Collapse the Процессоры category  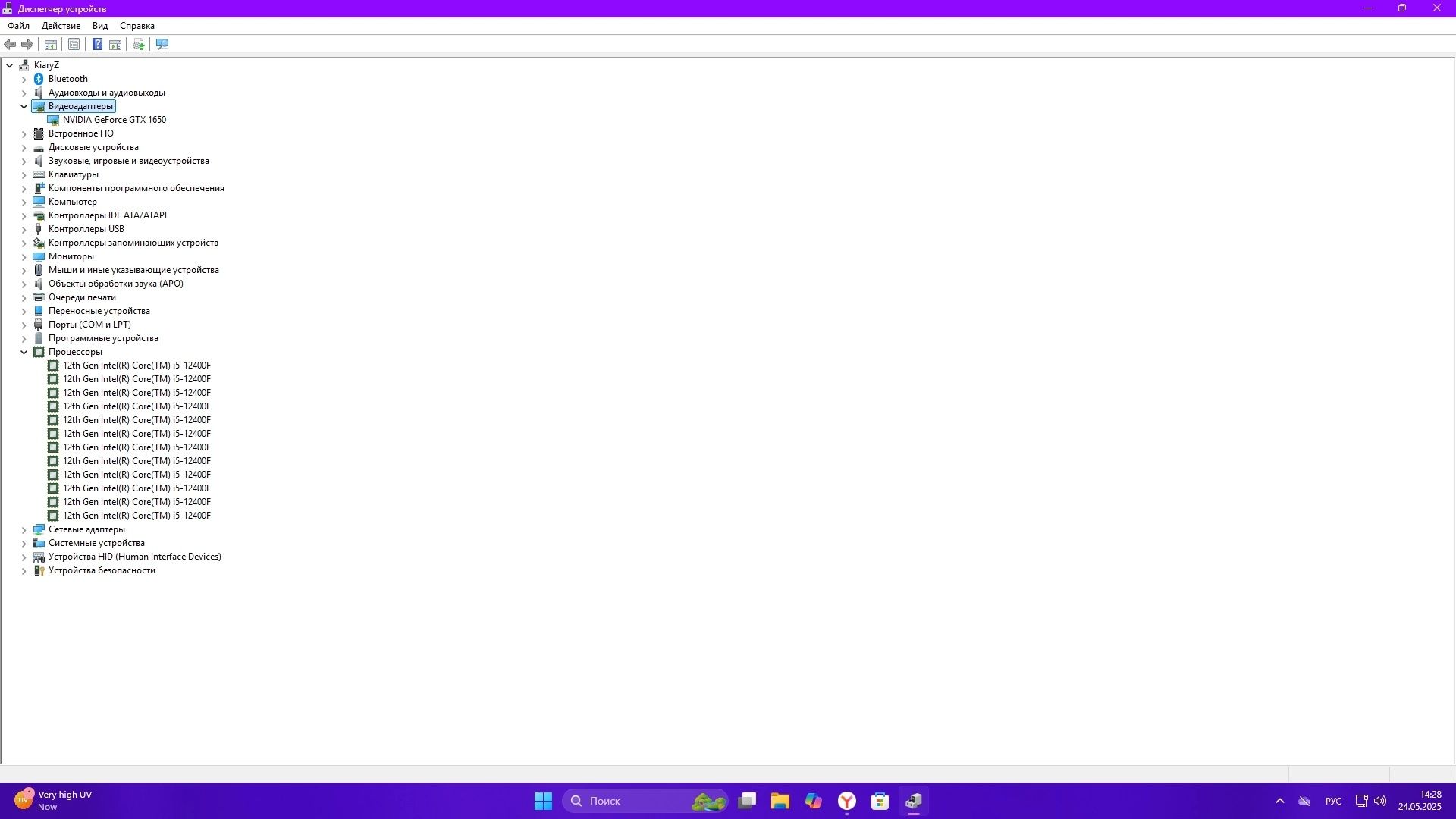[24, 352]
